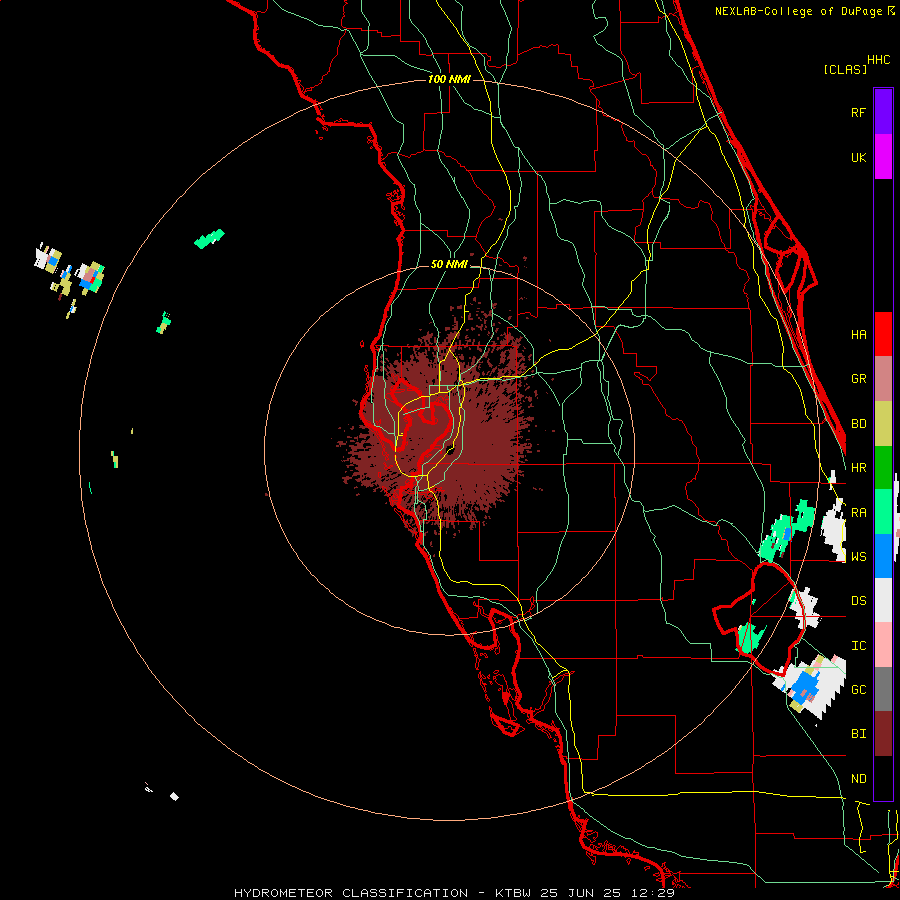
Task: Click the GC legend label
Action: [x=858, y=689]
